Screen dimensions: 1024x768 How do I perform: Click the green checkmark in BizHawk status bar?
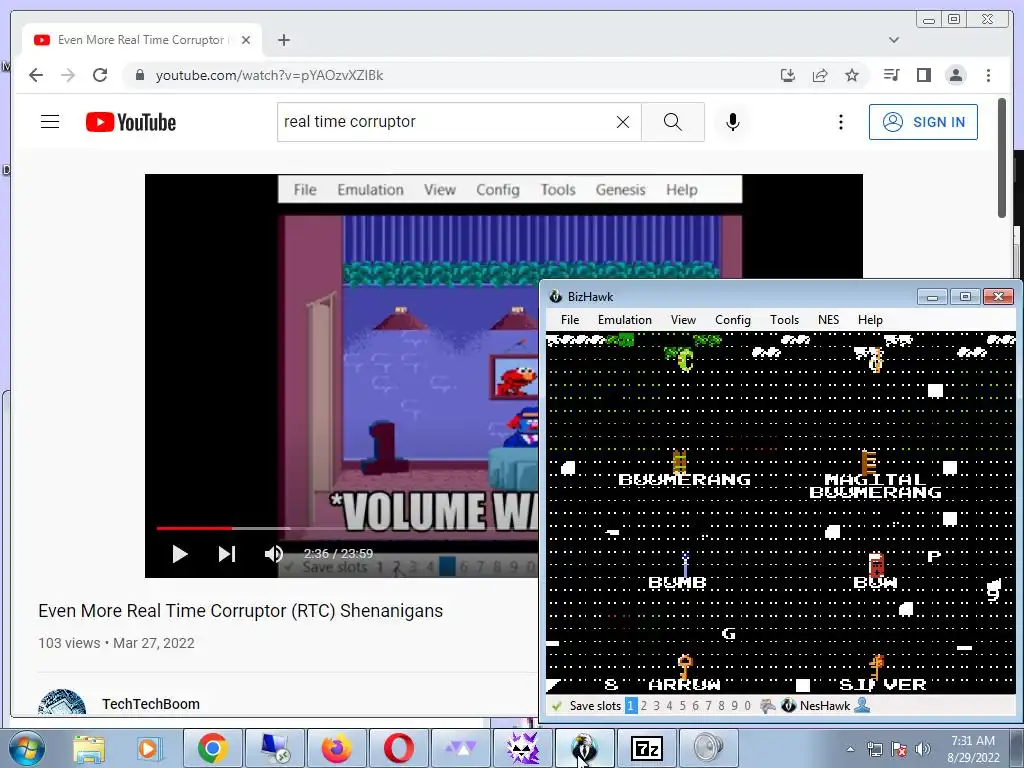pyautogui.click(x=557, y=706)
